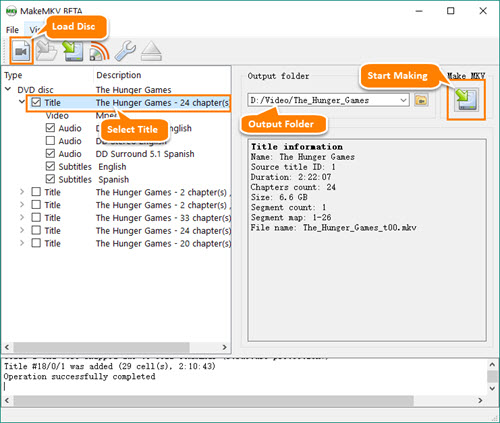This screenshot has width=500, height=423.
Task: Uncheck the Title with 24 chapters that is selected
Action: pyautogui.click(x=36, y=102)
